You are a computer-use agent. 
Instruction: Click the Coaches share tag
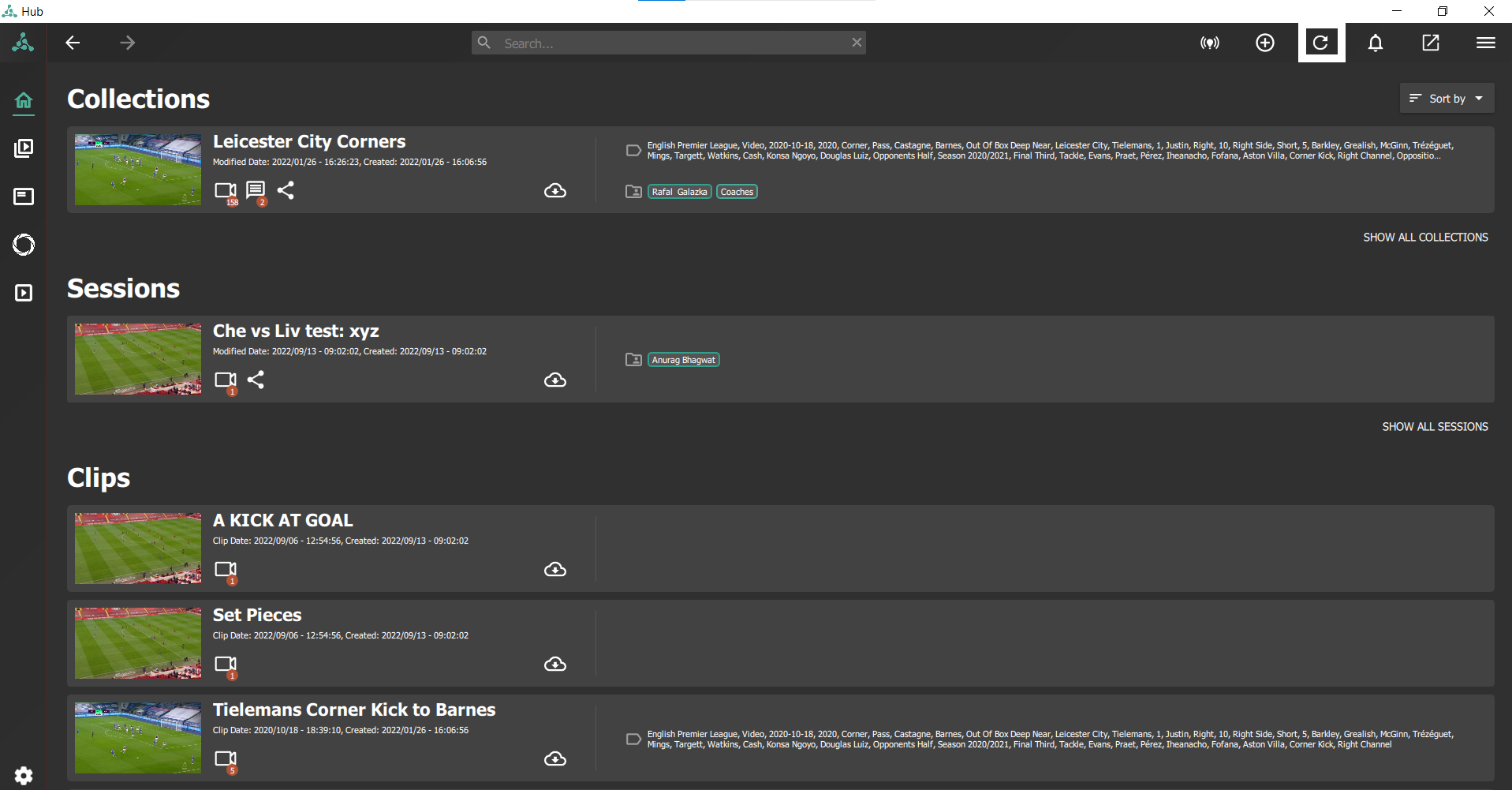tap(737, 192)
